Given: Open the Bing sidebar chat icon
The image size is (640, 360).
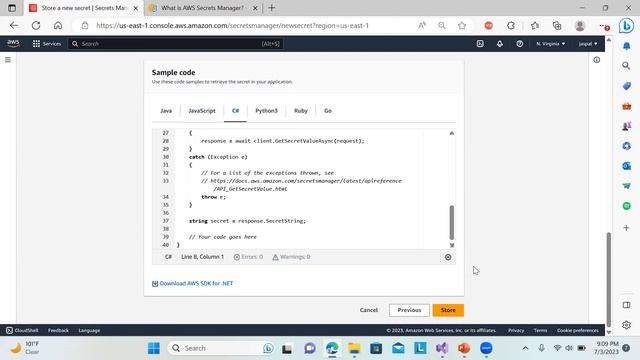Looking at the screenshot, I should pyautogui.click(x=626, y=26).
